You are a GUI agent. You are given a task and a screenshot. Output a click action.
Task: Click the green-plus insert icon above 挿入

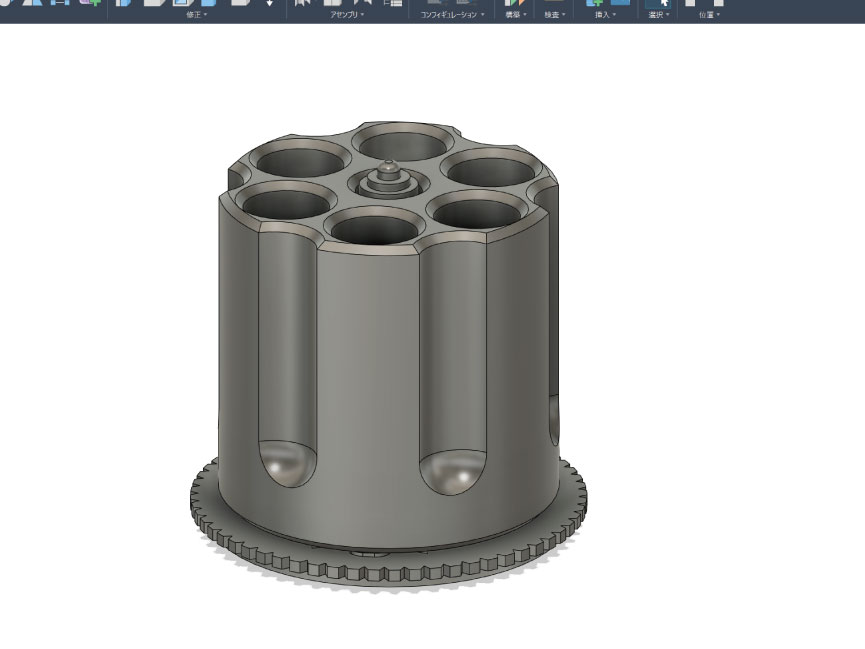coord(593,3)
